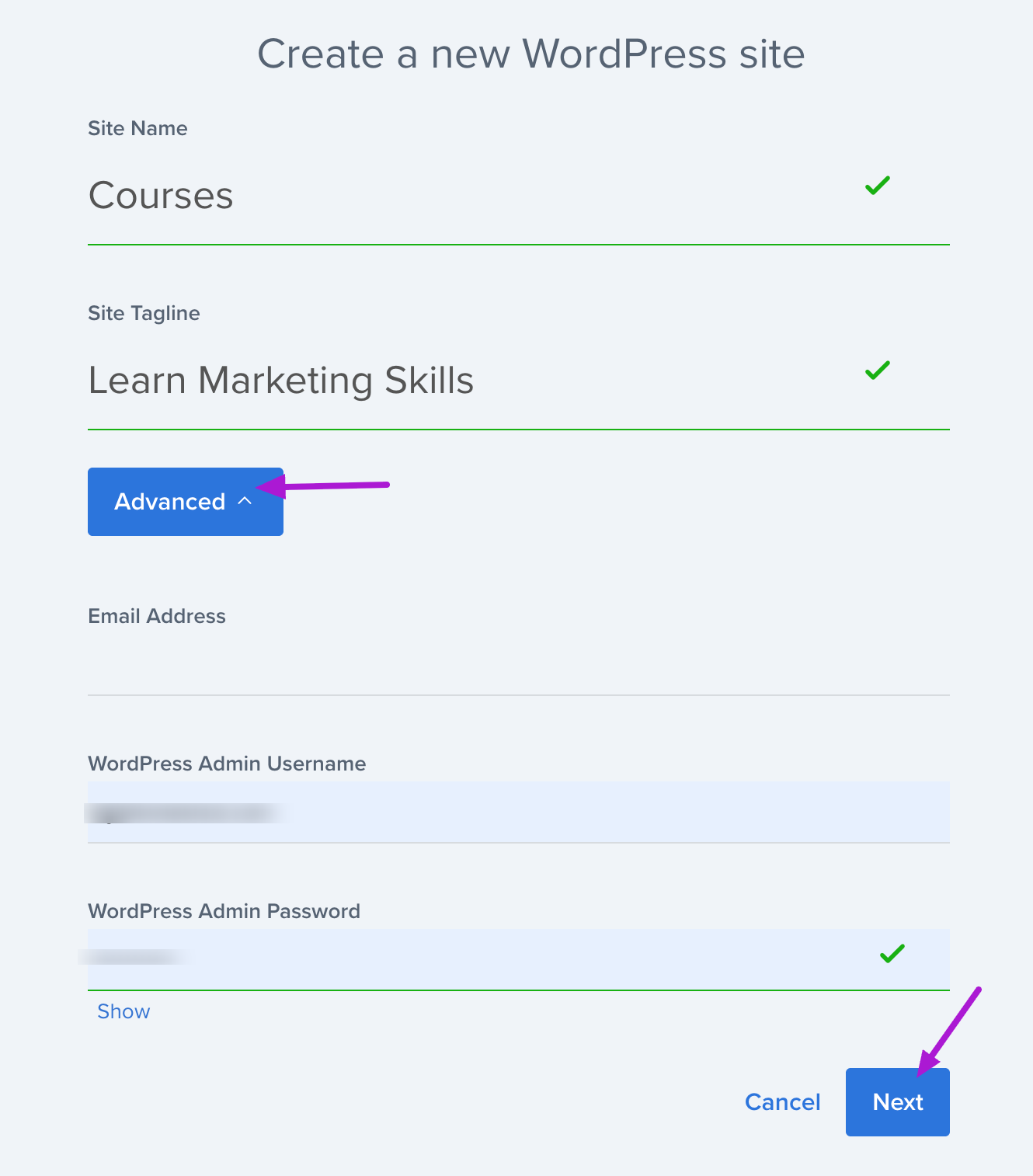Click the Site Name field containing Courses
Image resolution: width=1033 pixels, height=1176 pixels.
(x=466, y=196)
